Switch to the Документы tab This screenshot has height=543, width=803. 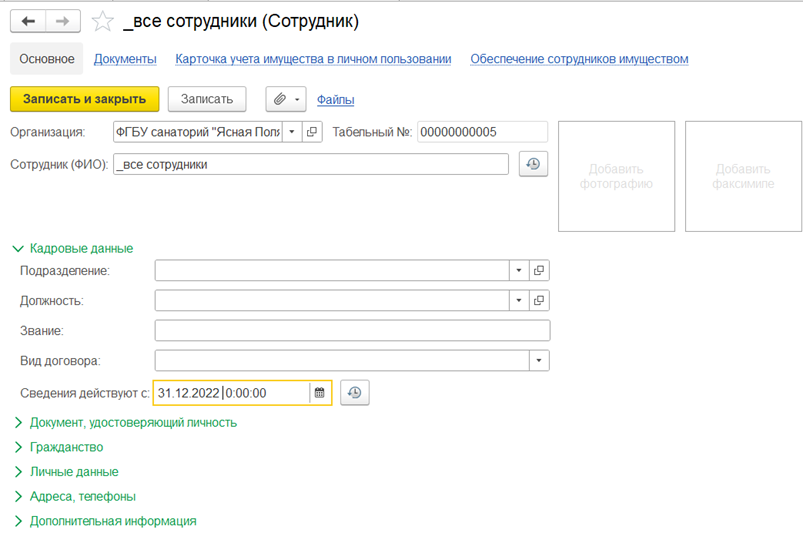point(125,59)
